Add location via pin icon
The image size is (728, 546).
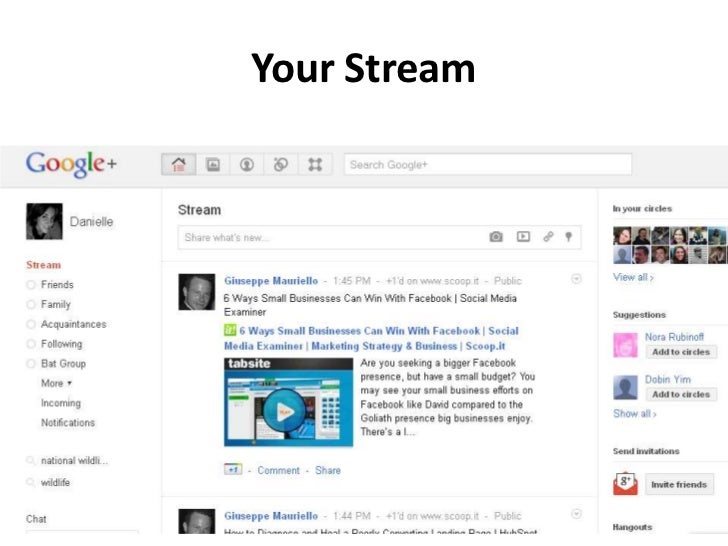pos(568,237)
